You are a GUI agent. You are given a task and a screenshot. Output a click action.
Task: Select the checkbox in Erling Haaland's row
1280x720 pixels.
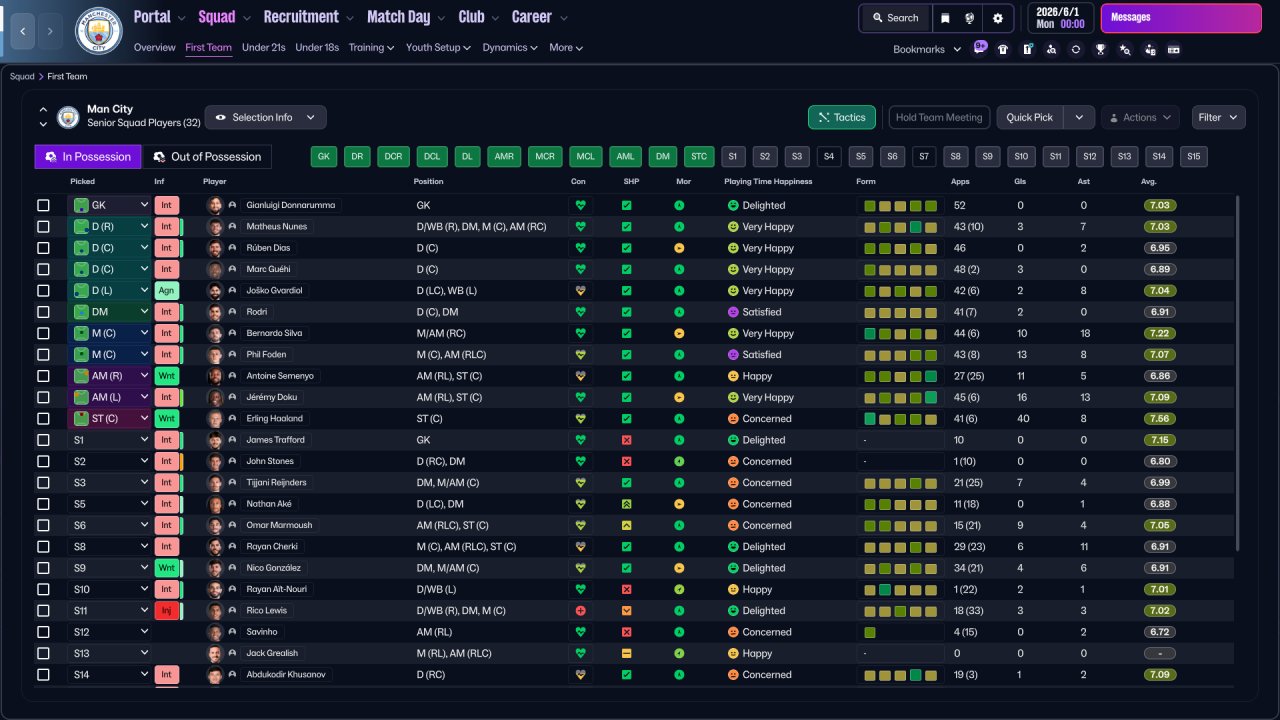tap(43, 419)
